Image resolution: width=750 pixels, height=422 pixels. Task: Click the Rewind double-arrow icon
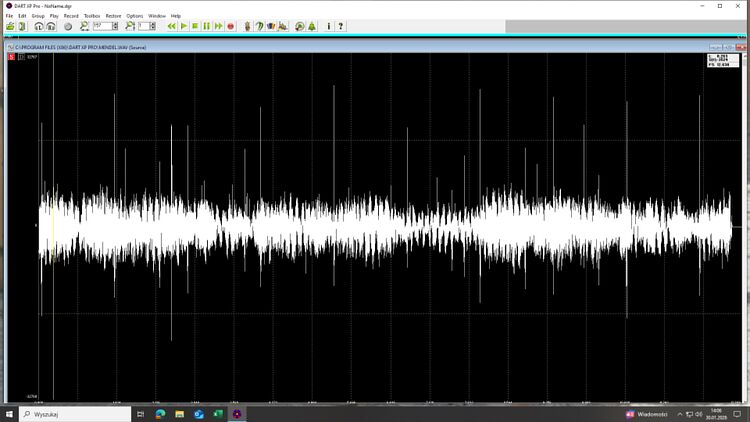[171, 26]
